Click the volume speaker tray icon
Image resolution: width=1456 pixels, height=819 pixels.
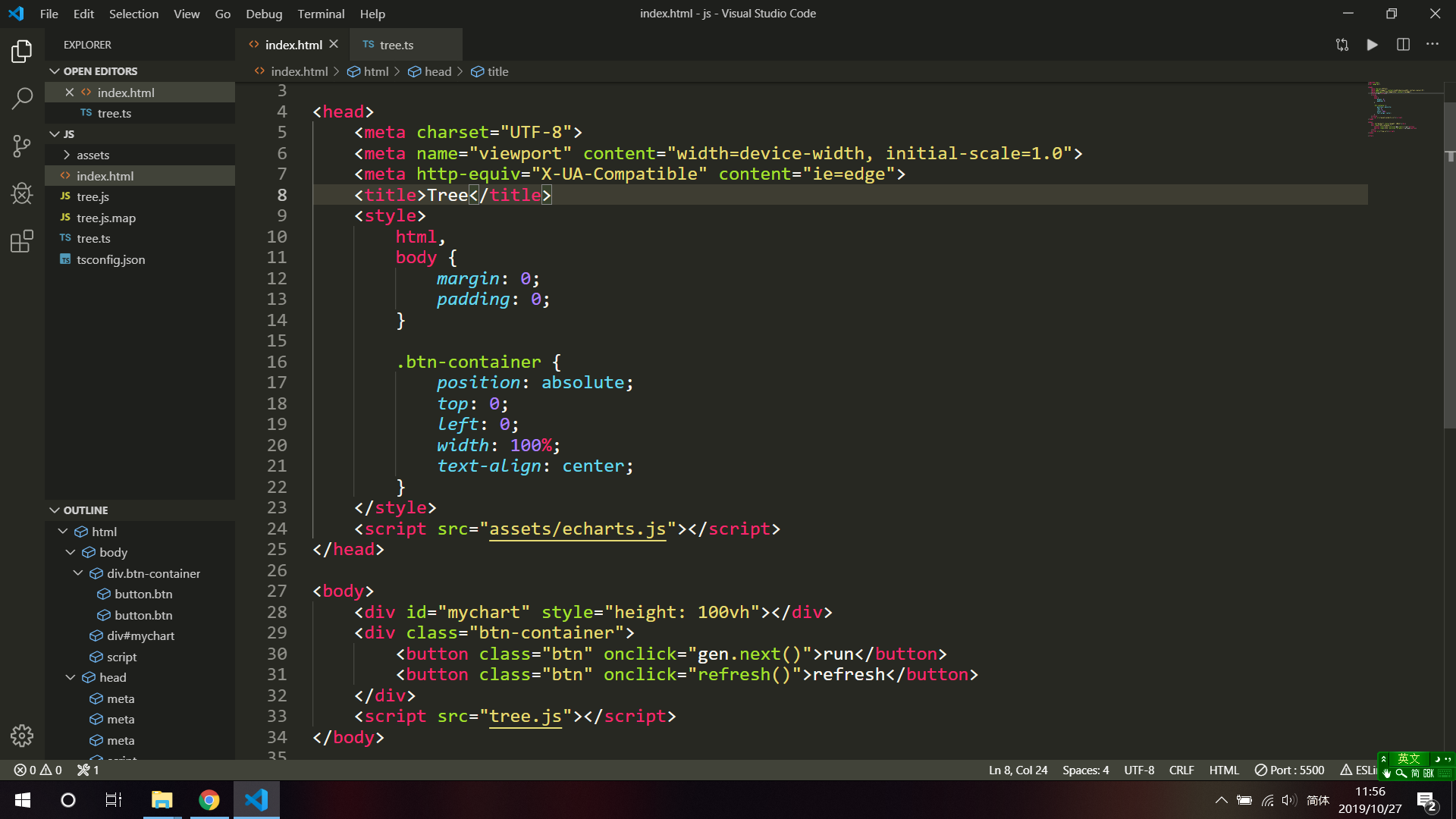(x=1288, y=800)
